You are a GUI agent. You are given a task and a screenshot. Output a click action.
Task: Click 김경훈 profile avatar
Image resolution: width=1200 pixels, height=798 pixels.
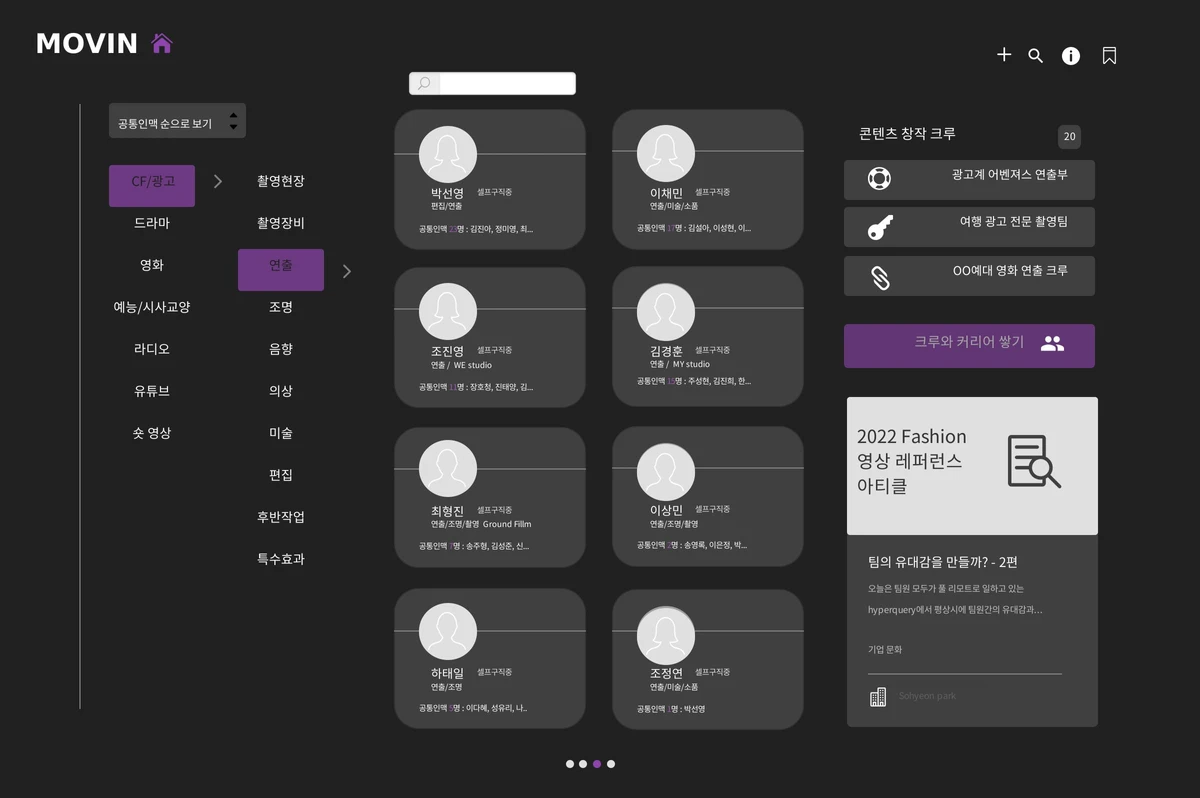click(666, 312)
